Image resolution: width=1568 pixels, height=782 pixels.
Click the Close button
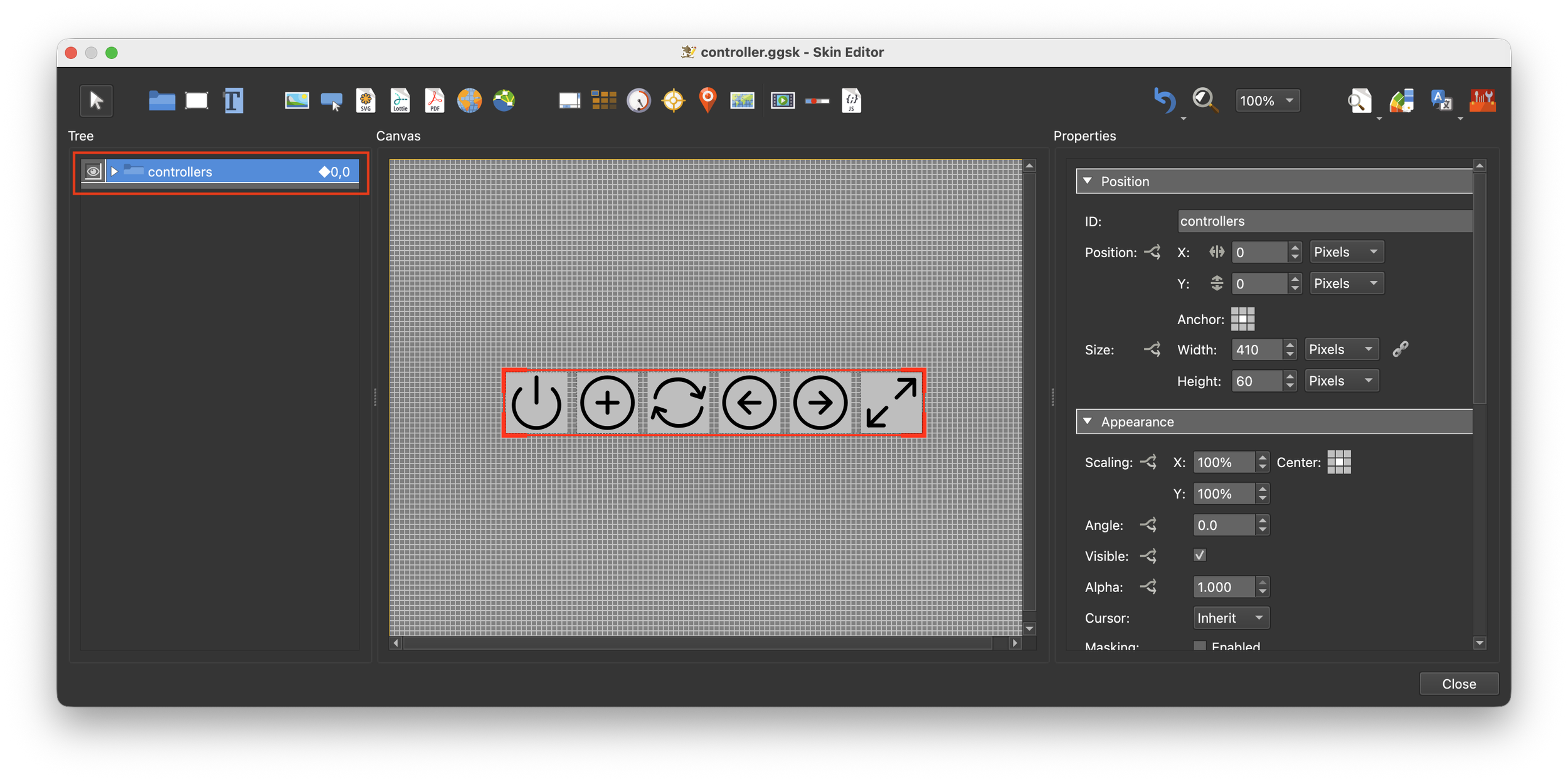pos(1458,684)
